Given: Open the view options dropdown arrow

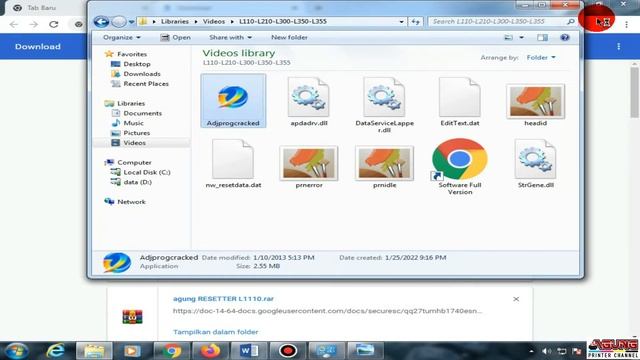Looking at the screenshot, I should coord(521,38).
